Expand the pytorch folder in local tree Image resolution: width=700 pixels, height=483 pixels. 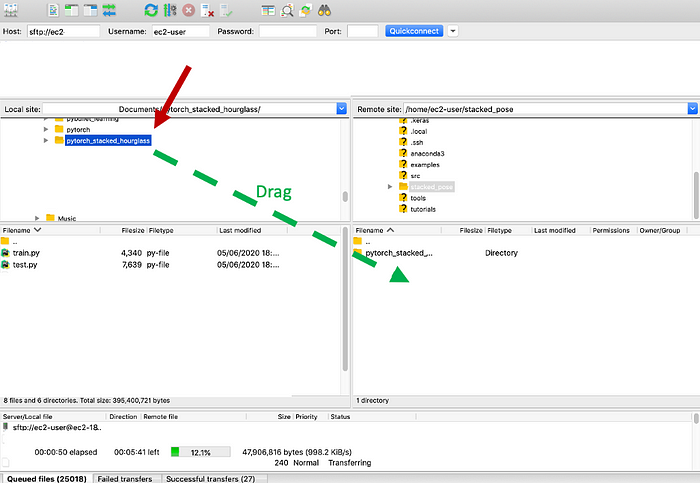click(46, 129)
